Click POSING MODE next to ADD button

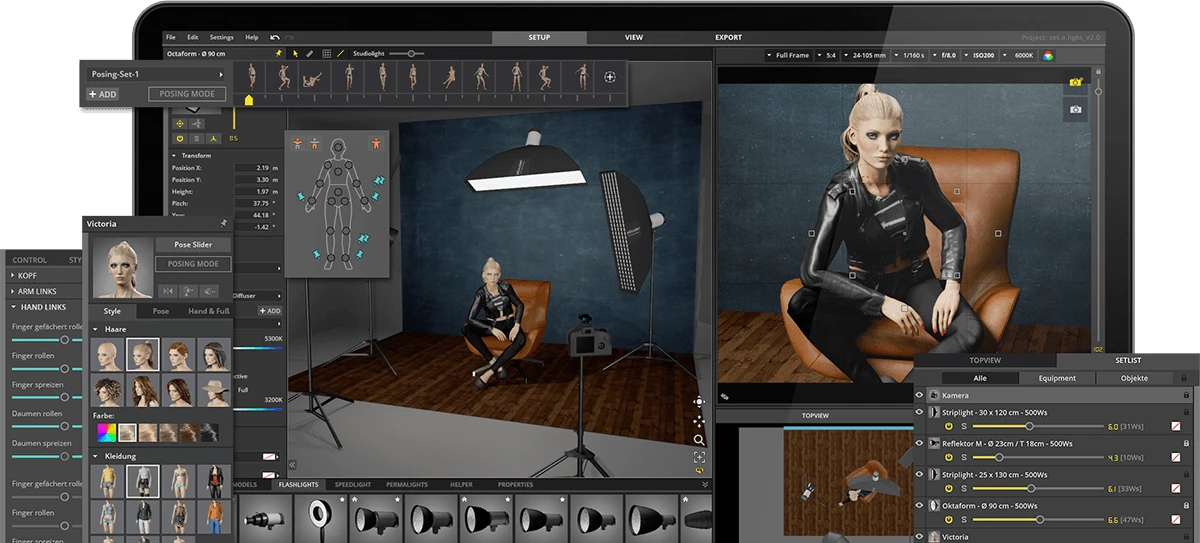(x=187, y=94)
